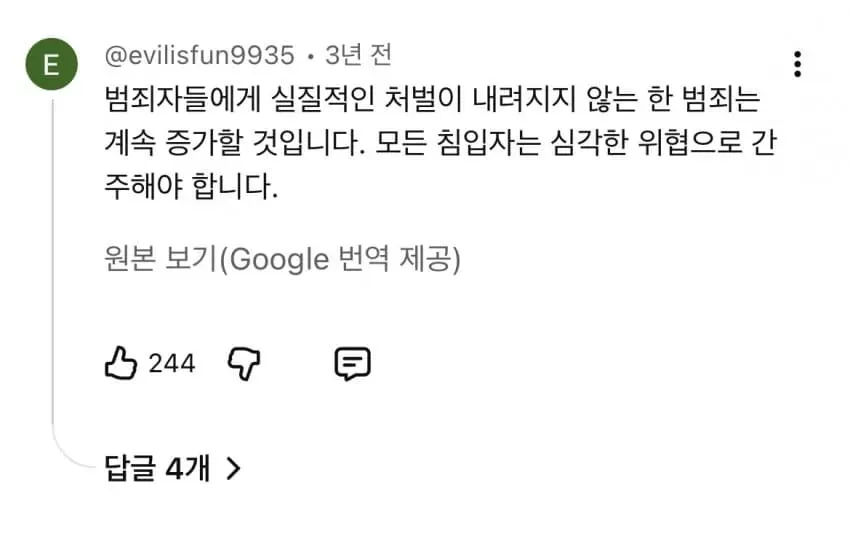Click the final comment line "주해야 합니다."
This screenshot has width=850, height=546.
(191, 187)
